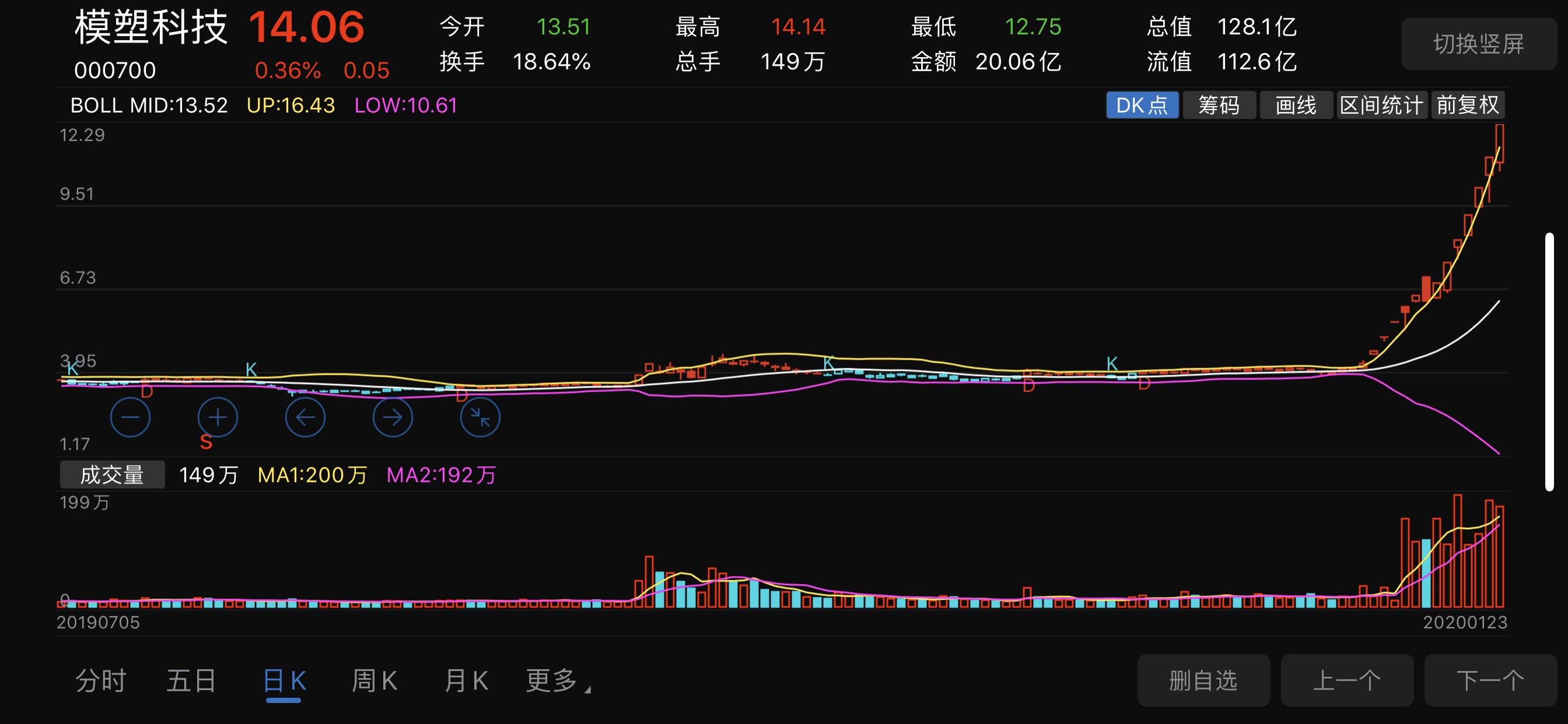Viewport: 1568px width, 724px height.
Task: Tap the LOW:10.61 lower band value
Action: [405, 106]
